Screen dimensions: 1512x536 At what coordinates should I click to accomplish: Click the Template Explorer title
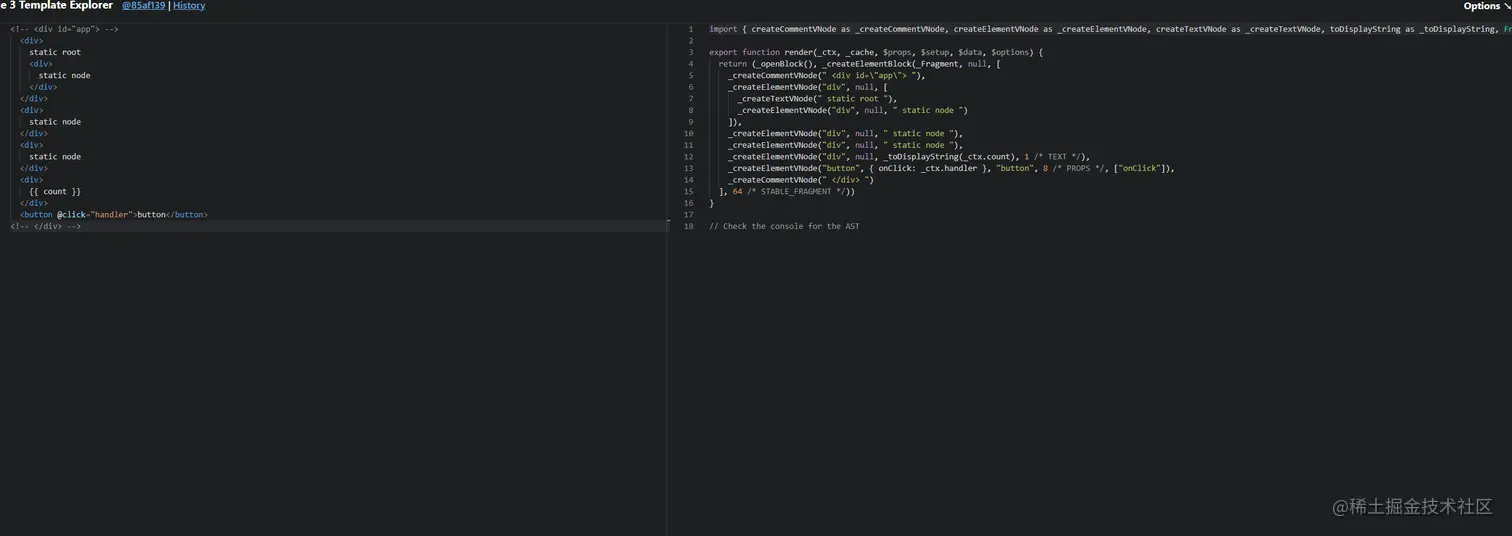click(57, 6)
